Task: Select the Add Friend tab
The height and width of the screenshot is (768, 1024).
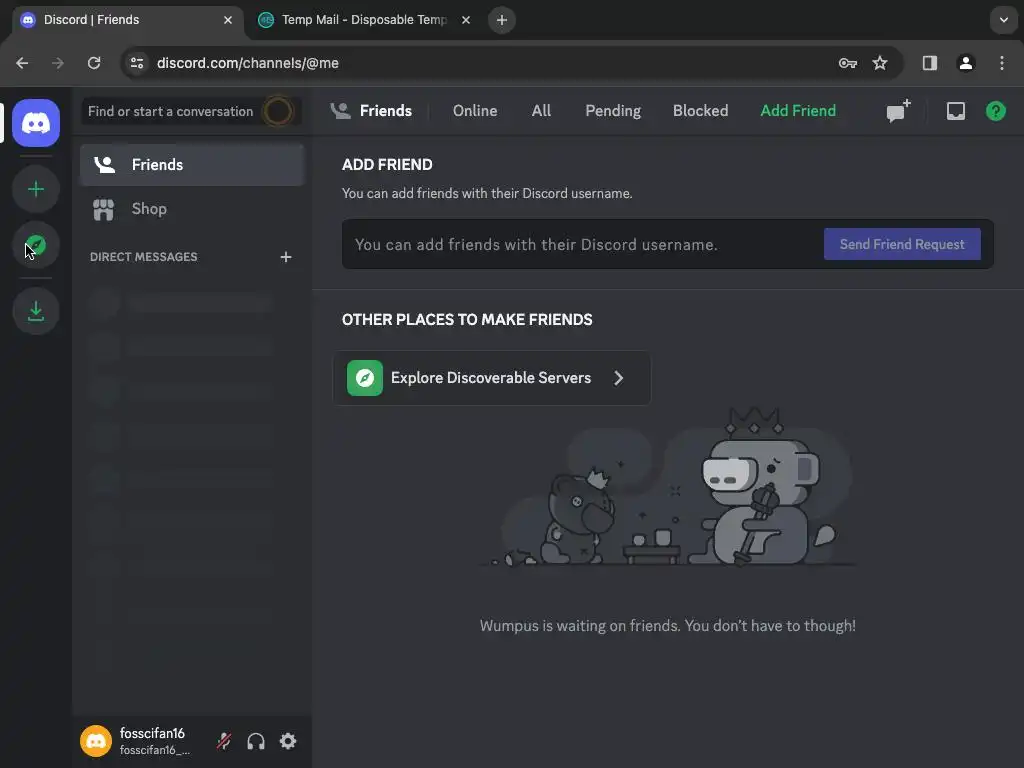Action: point(798,111)
